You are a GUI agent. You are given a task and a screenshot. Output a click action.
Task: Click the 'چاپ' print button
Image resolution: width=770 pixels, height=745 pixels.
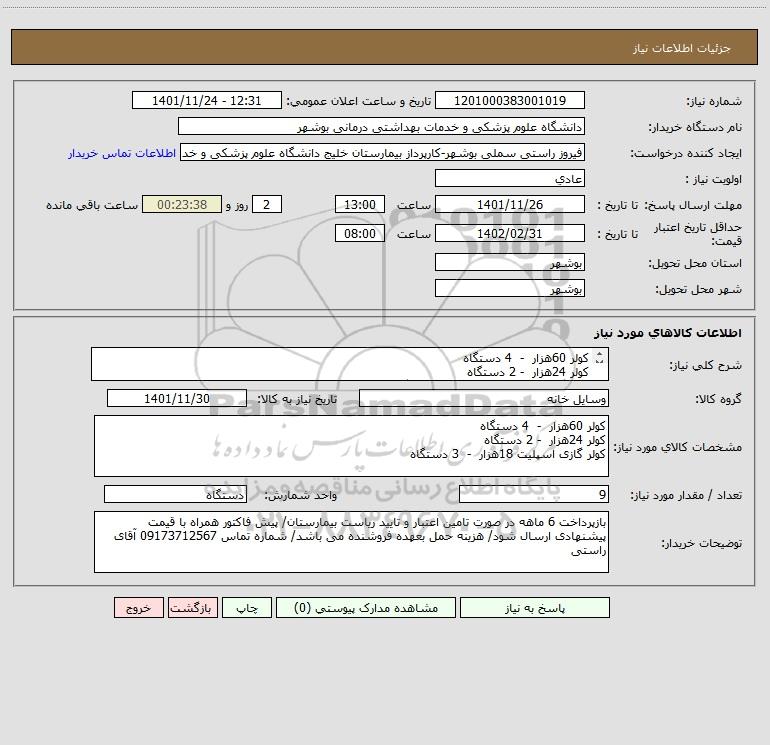tap(247, 608)
